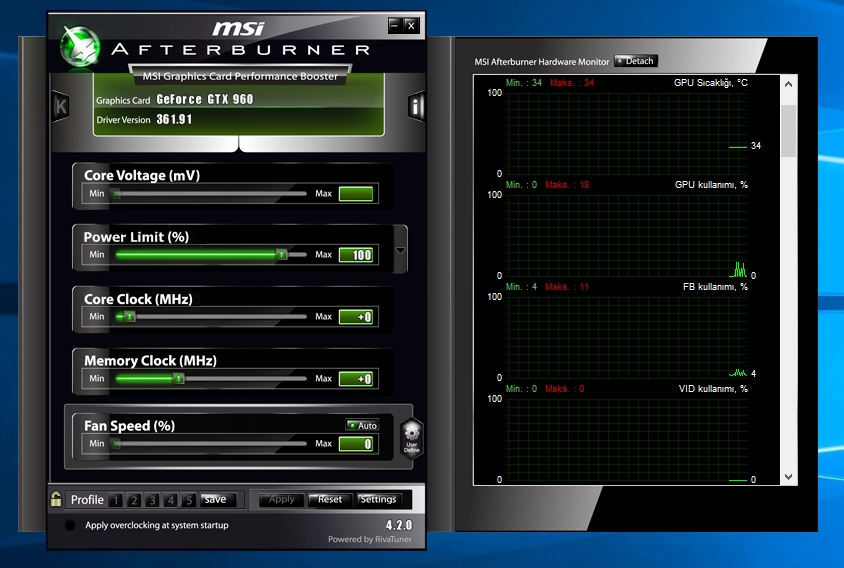The width and height of the screenshot is (844, 568).
Task: Close the Afterburner window
Action: [x=411, y=25]
